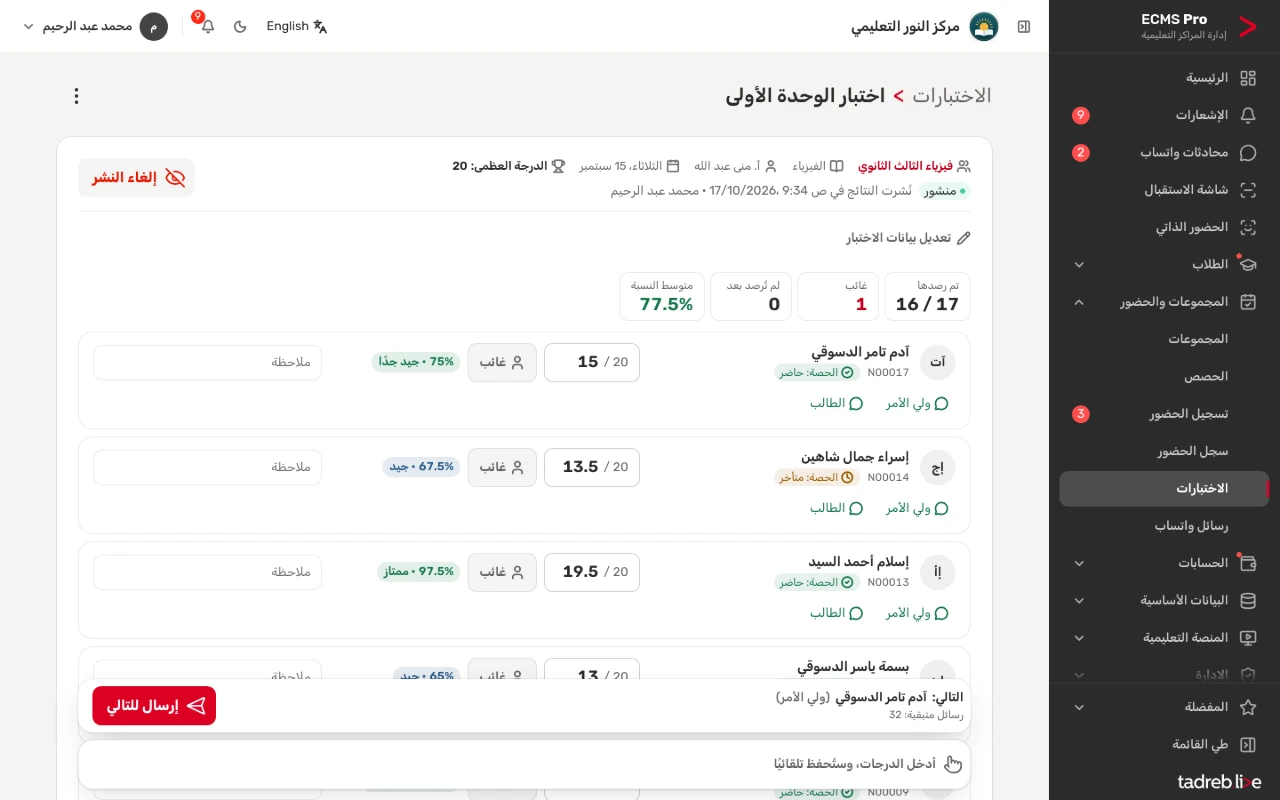Screen dimensions: 1280x800
Task: Open the three-dot options menu
Action: 76,96
